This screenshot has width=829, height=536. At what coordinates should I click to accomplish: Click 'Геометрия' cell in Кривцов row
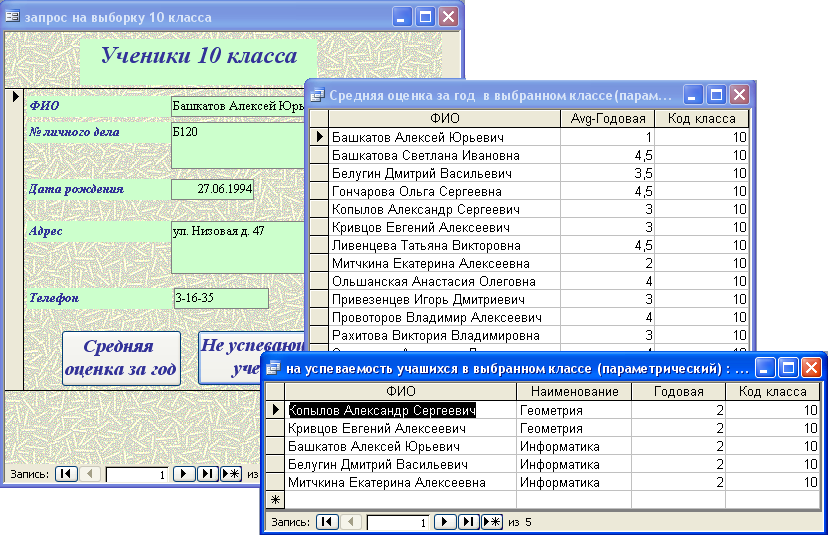click(x=574, y=428)
